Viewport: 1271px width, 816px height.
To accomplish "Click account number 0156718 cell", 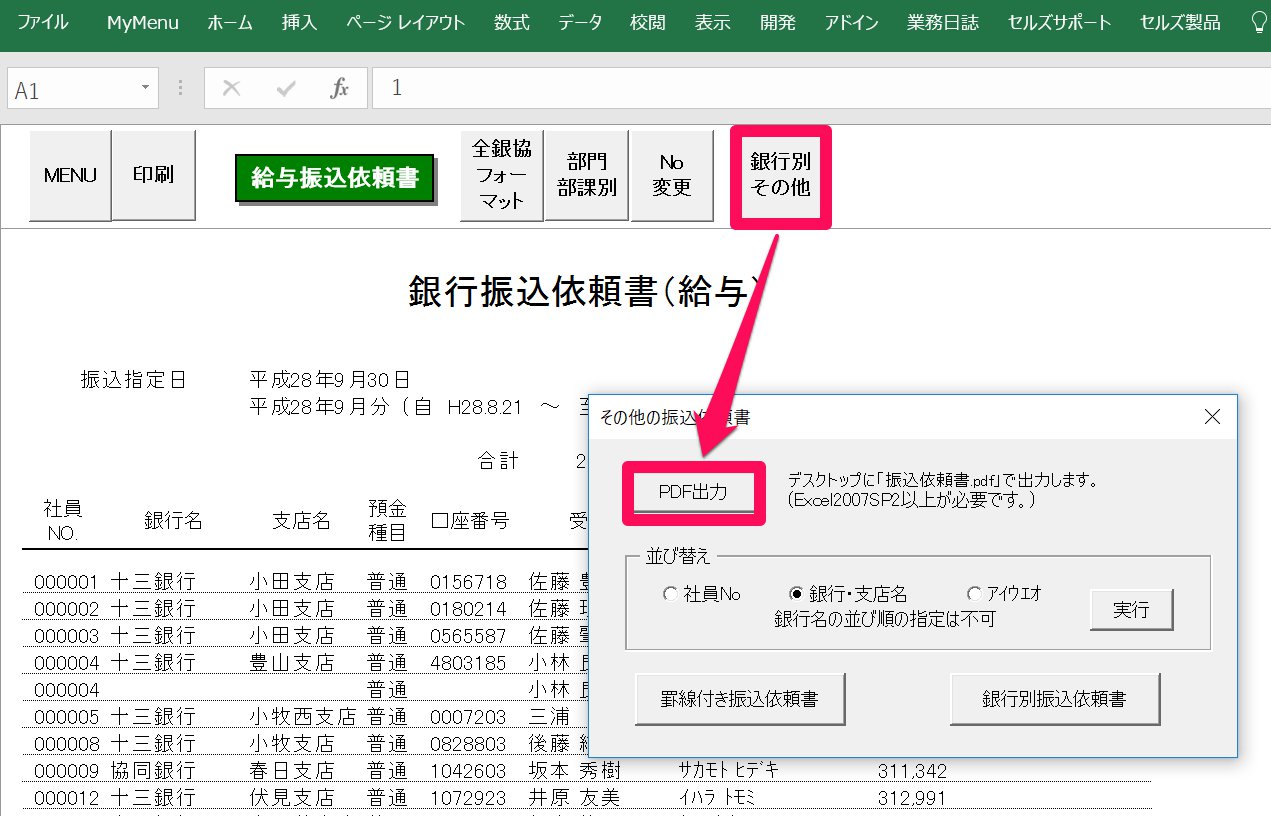I will pyautogui.click(x=469, y=582).
